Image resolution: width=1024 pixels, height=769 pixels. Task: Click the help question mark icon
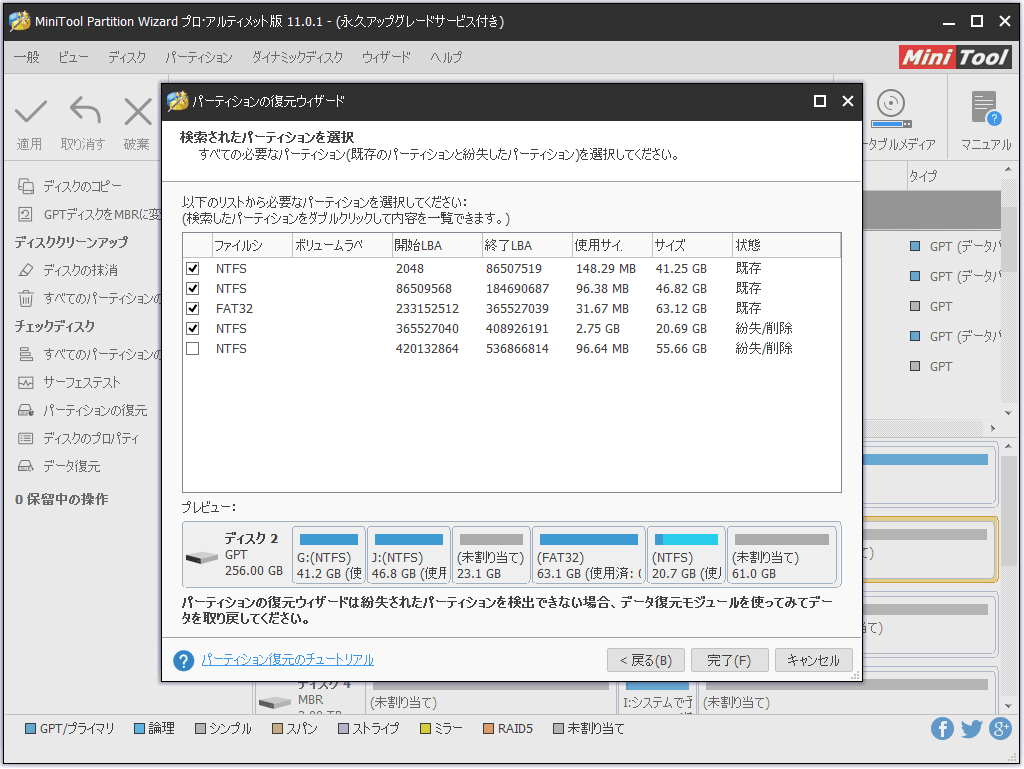tap(183, 661)
